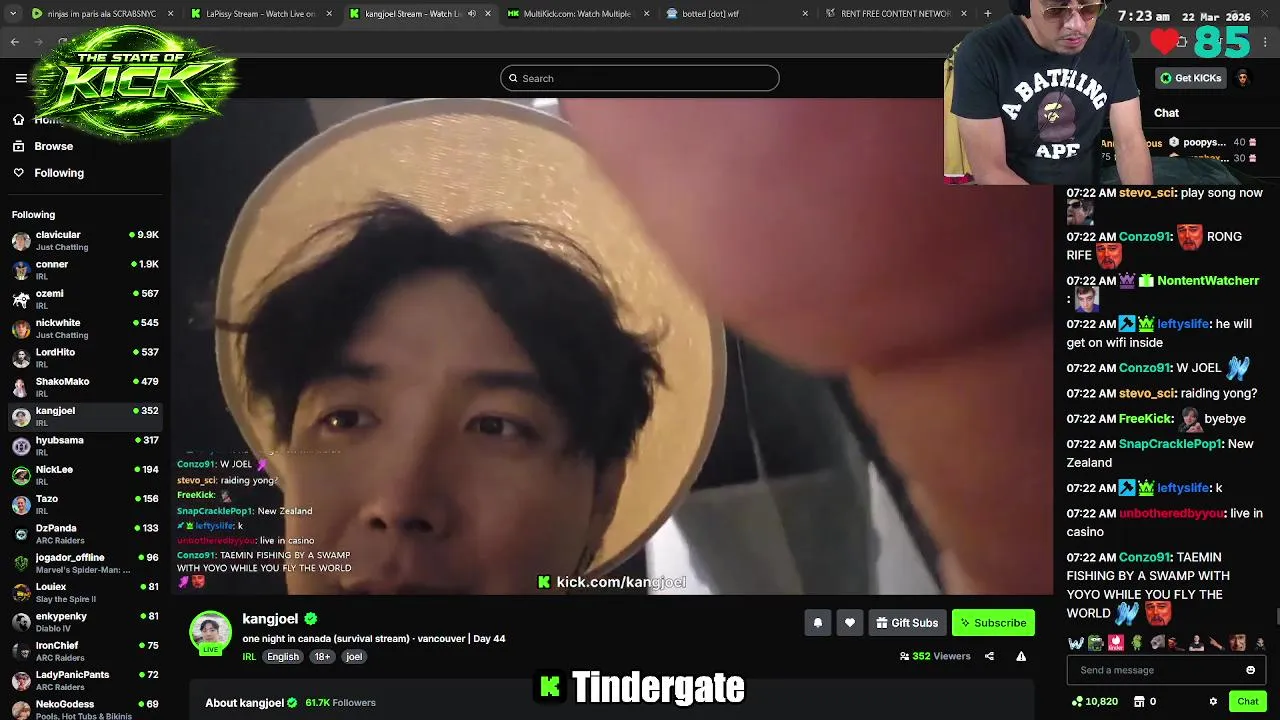Open NickLee channel in Following list
The width and height of the screenshot is (1280, 720).
[85, 475]
